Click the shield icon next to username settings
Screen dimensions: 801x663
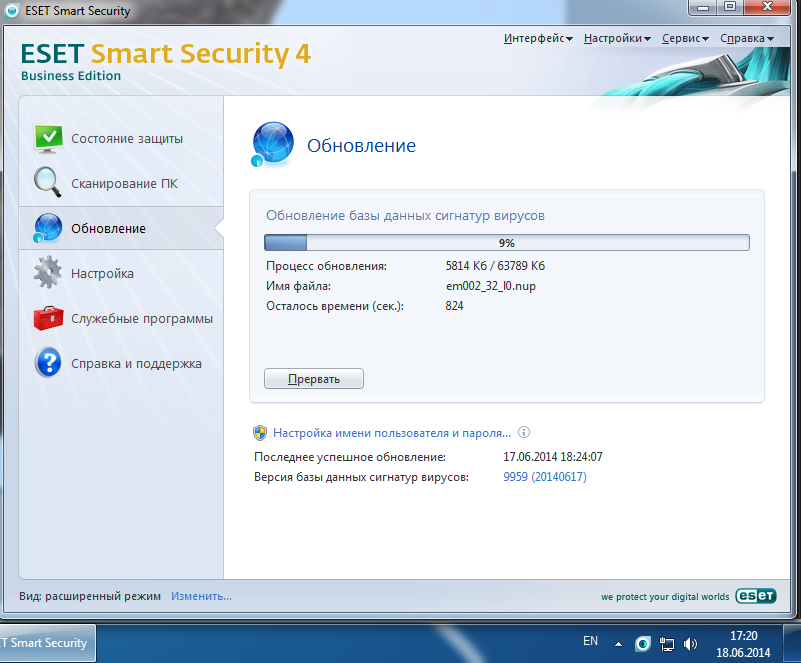click(x=260, y=433)
